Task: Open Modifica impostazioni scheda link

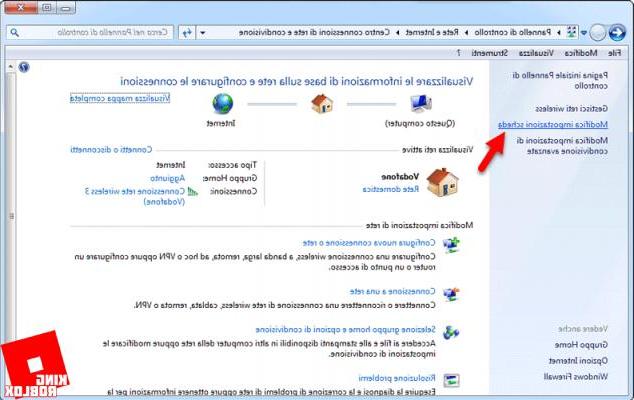Action: coord(553,125)
